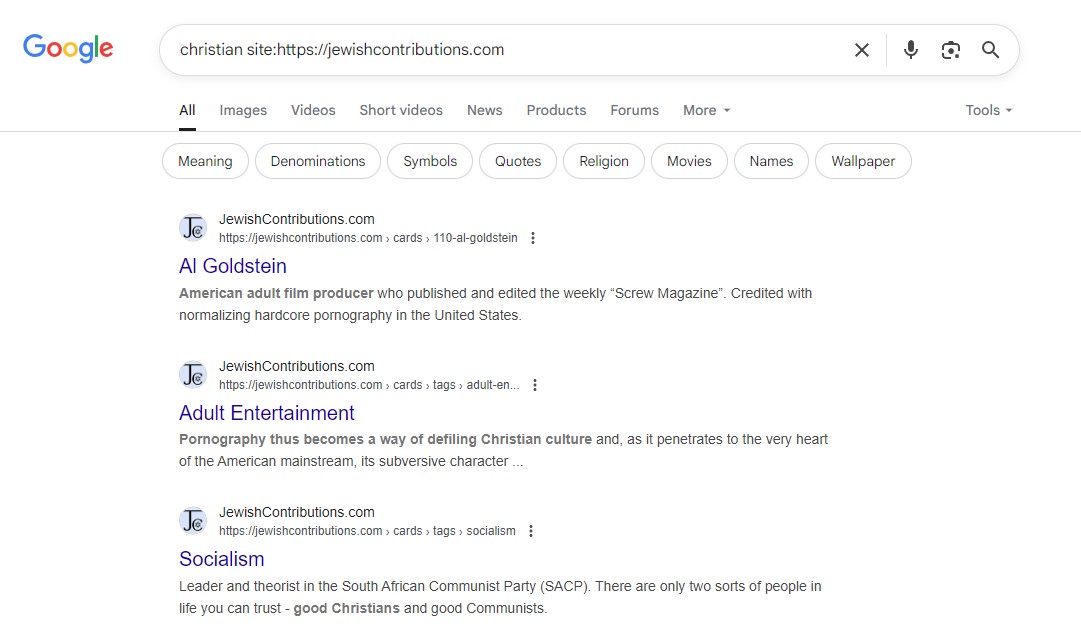Expand the More dropdown
The image size is (1081, 643).
coord(707,110)
